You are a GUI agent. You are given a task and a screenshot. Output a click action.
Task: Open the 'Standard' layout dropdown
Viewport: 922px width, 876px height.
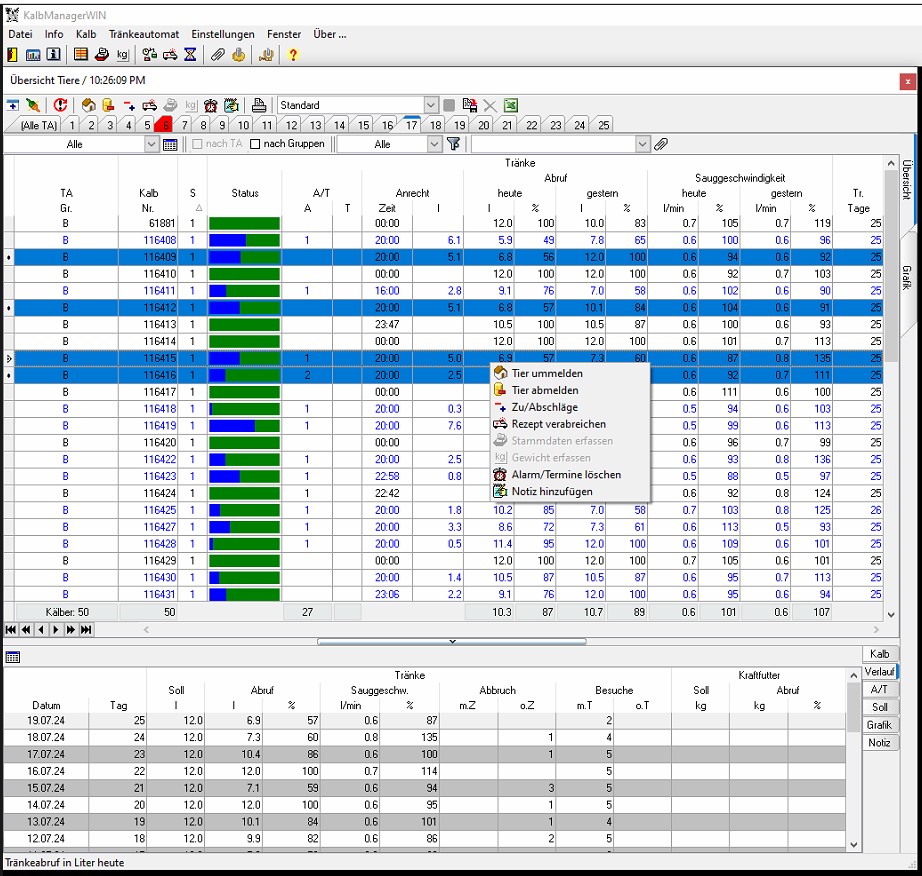430,105
